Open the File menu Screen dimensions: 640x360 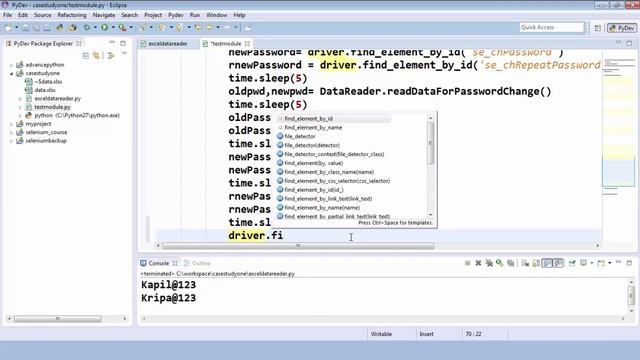[7, 15]
